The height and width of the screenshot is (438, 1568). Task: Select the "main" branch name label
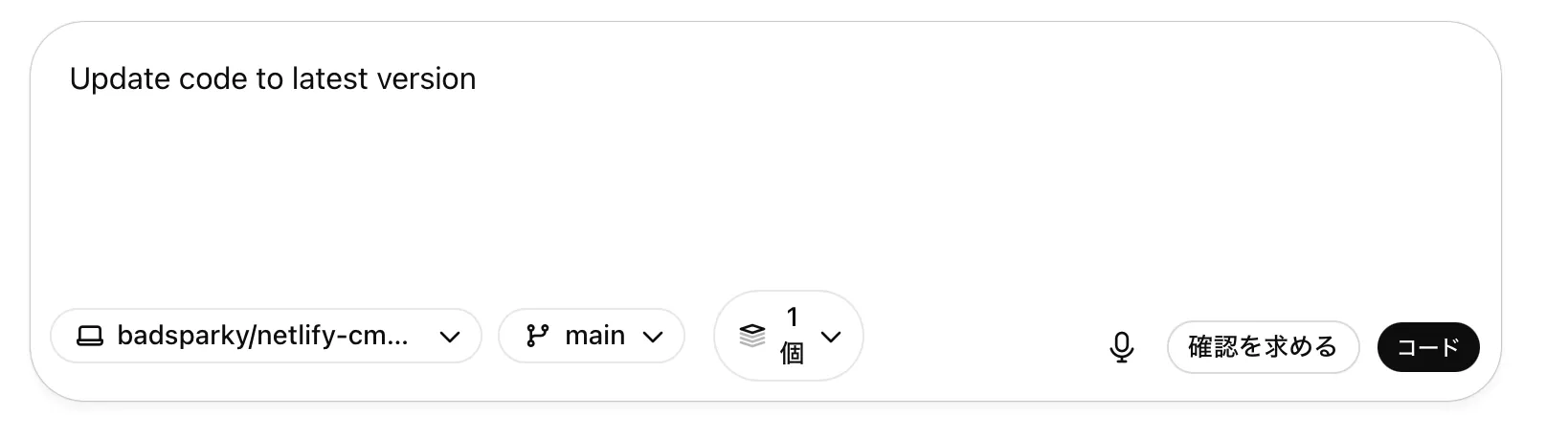pyautogui.click(x=594, y=336)
